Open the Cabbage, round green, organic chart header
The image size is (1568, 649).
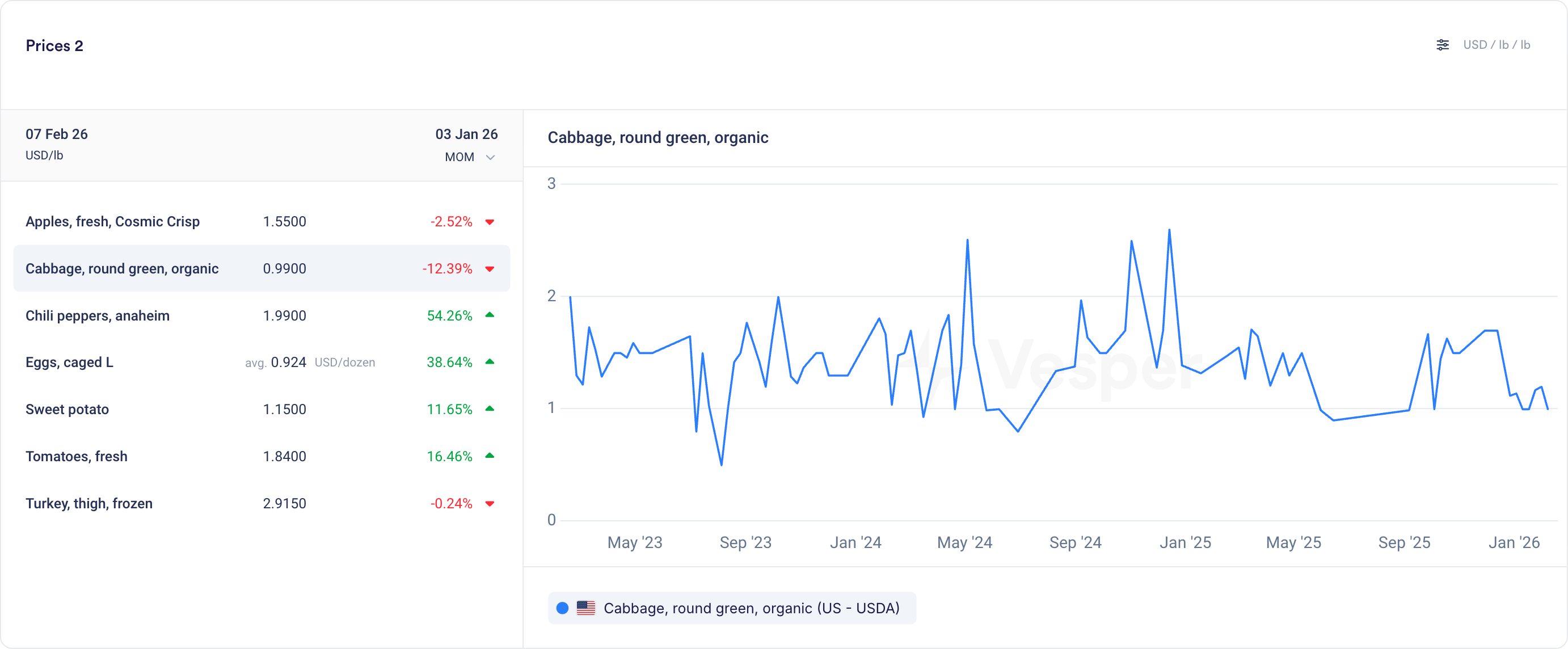click(x=658, y=138)
